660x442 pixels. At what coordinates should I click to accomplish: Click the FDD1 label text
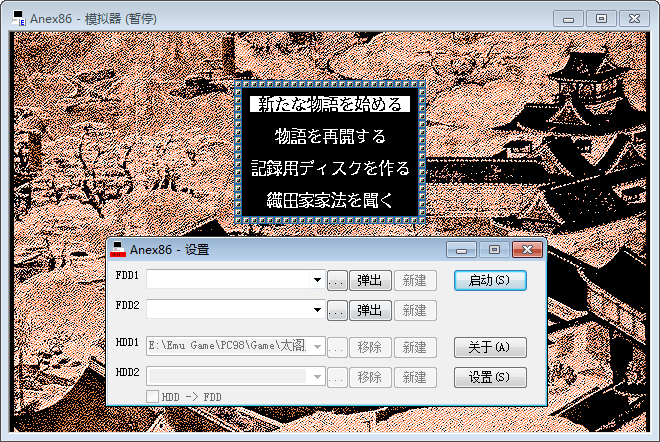[127, 275]
